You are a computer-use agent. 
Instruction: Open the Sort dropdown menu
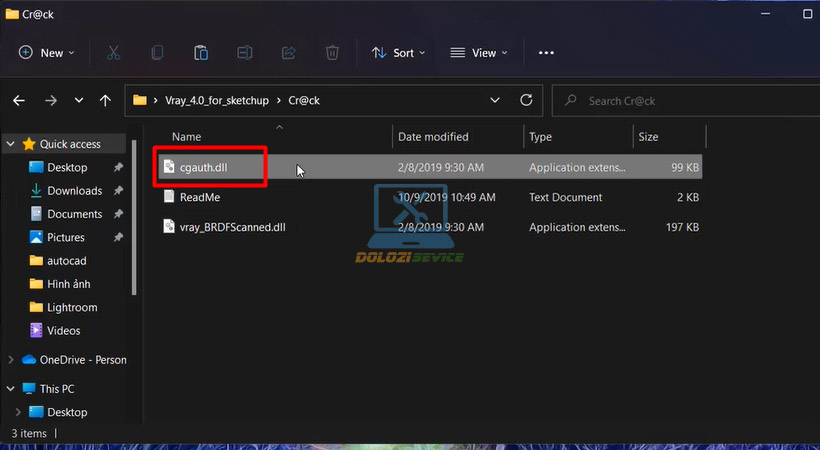(x=398, y=53)
